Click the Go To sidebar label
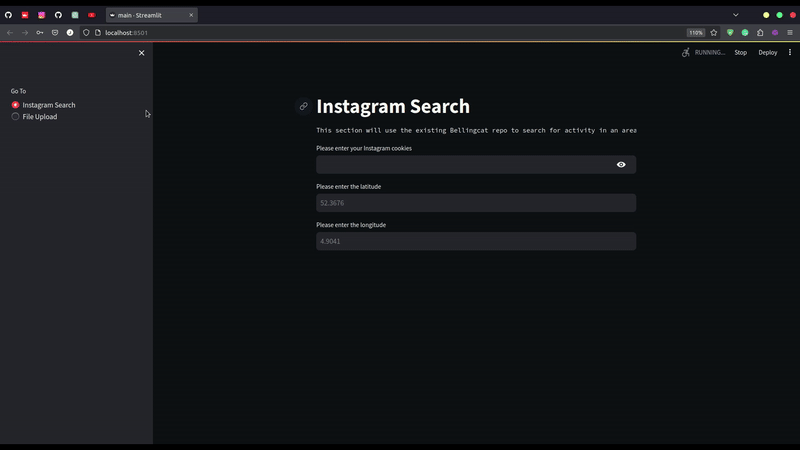 [18, 91]
